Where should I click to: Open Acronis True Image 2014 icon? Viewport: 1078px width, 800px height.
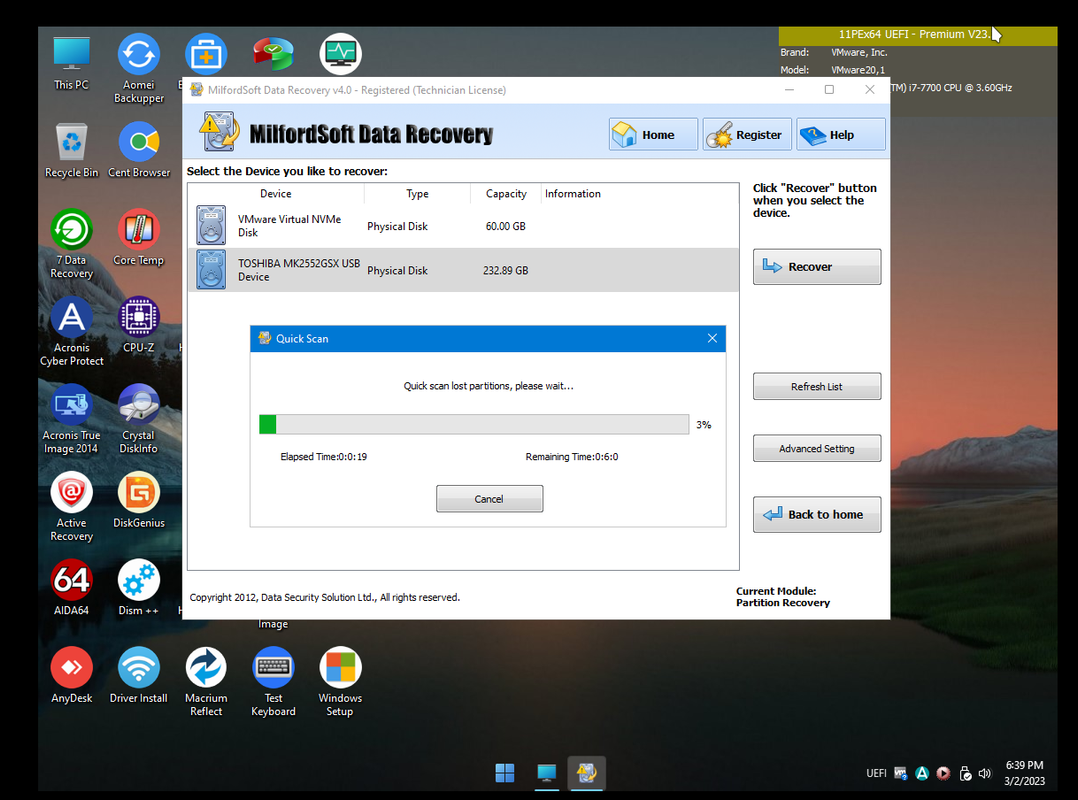coord(72,419)
